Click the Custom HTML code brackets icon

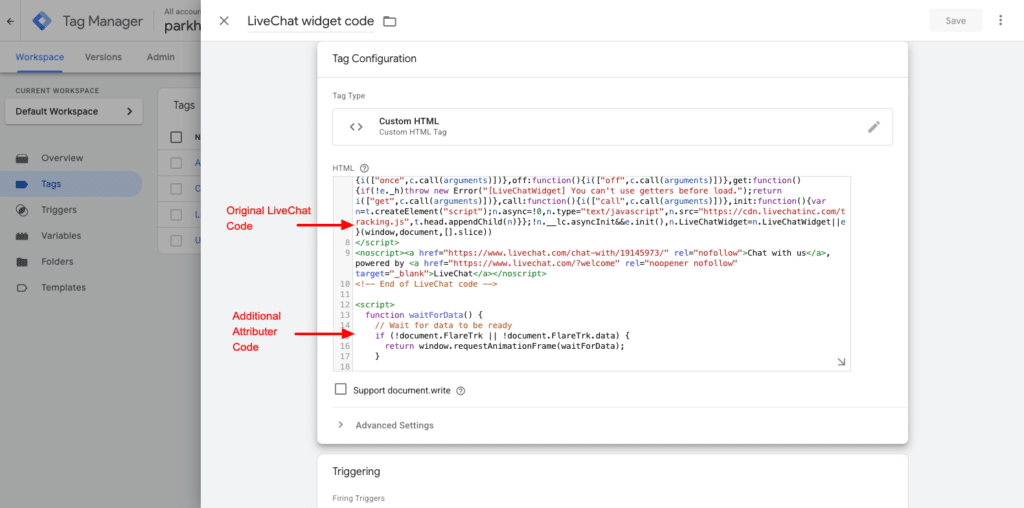pos(356,127)
